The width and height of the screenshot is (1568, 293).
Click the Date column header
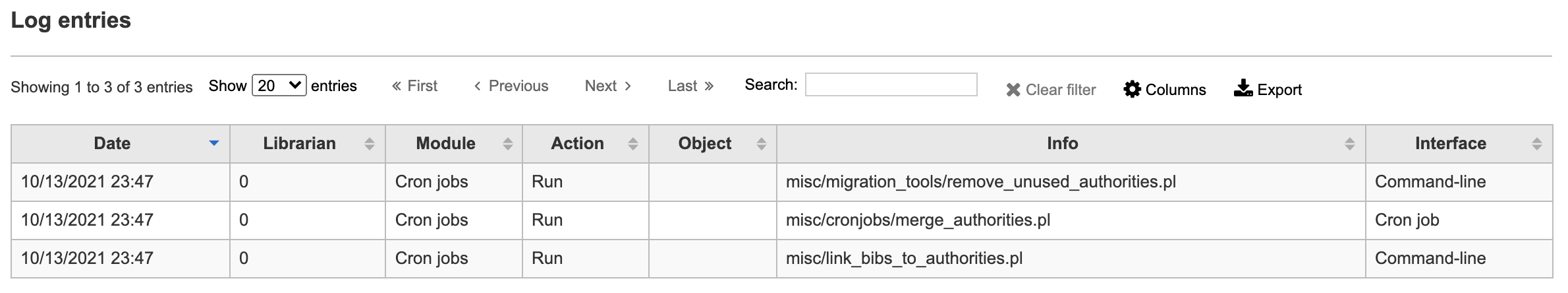point(112,143)
